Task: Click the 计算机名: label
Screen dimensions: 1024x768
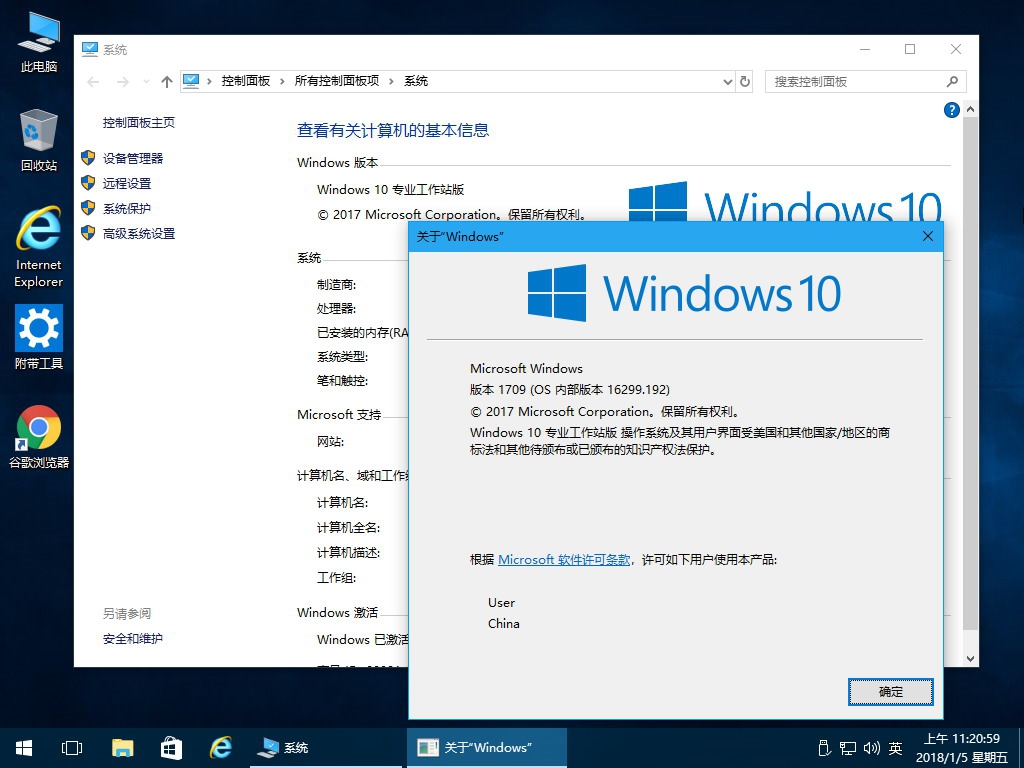Action: pos(342,502)
